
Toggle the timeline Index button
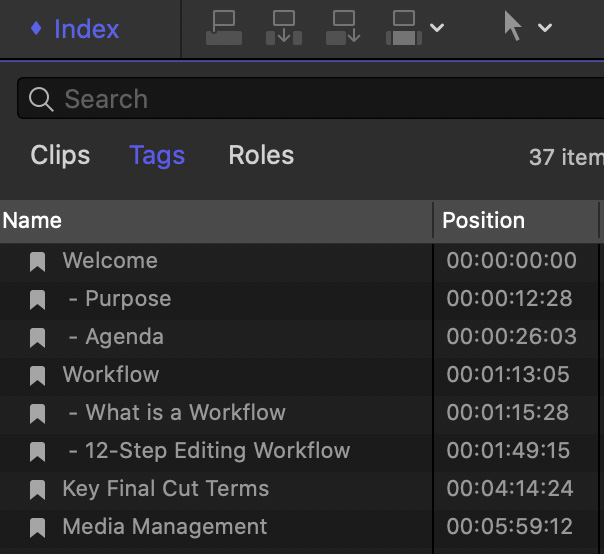pos(76,29)
